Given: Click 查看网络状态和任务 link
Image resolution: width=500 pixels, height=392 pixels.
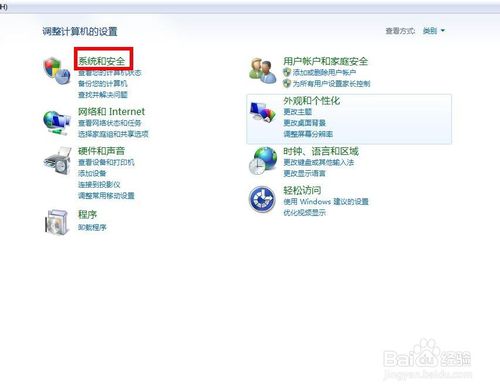Looking at the screenshot, I should (x=110, y=123).
